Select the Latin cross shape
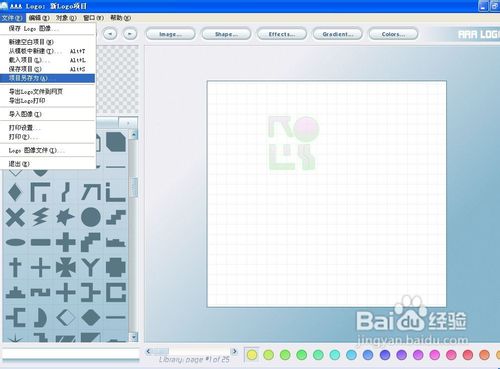 point(15,267)
